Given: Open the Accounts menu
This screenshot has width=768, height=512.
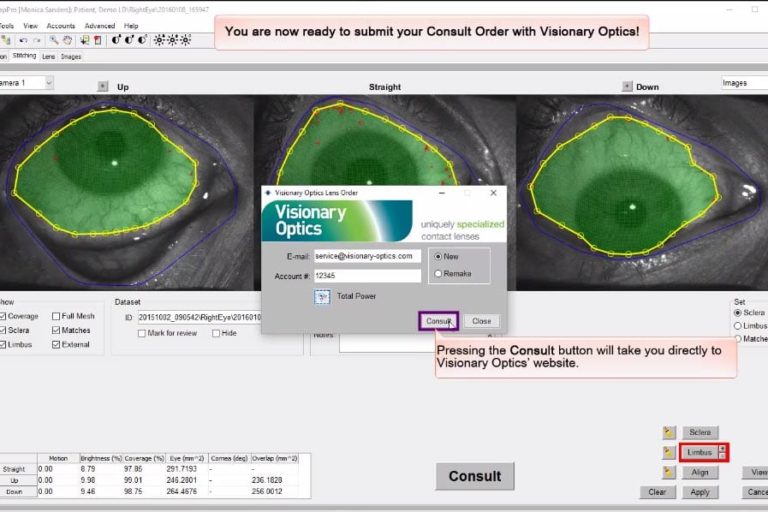Looking at the screenshot, I should point(61,25).
